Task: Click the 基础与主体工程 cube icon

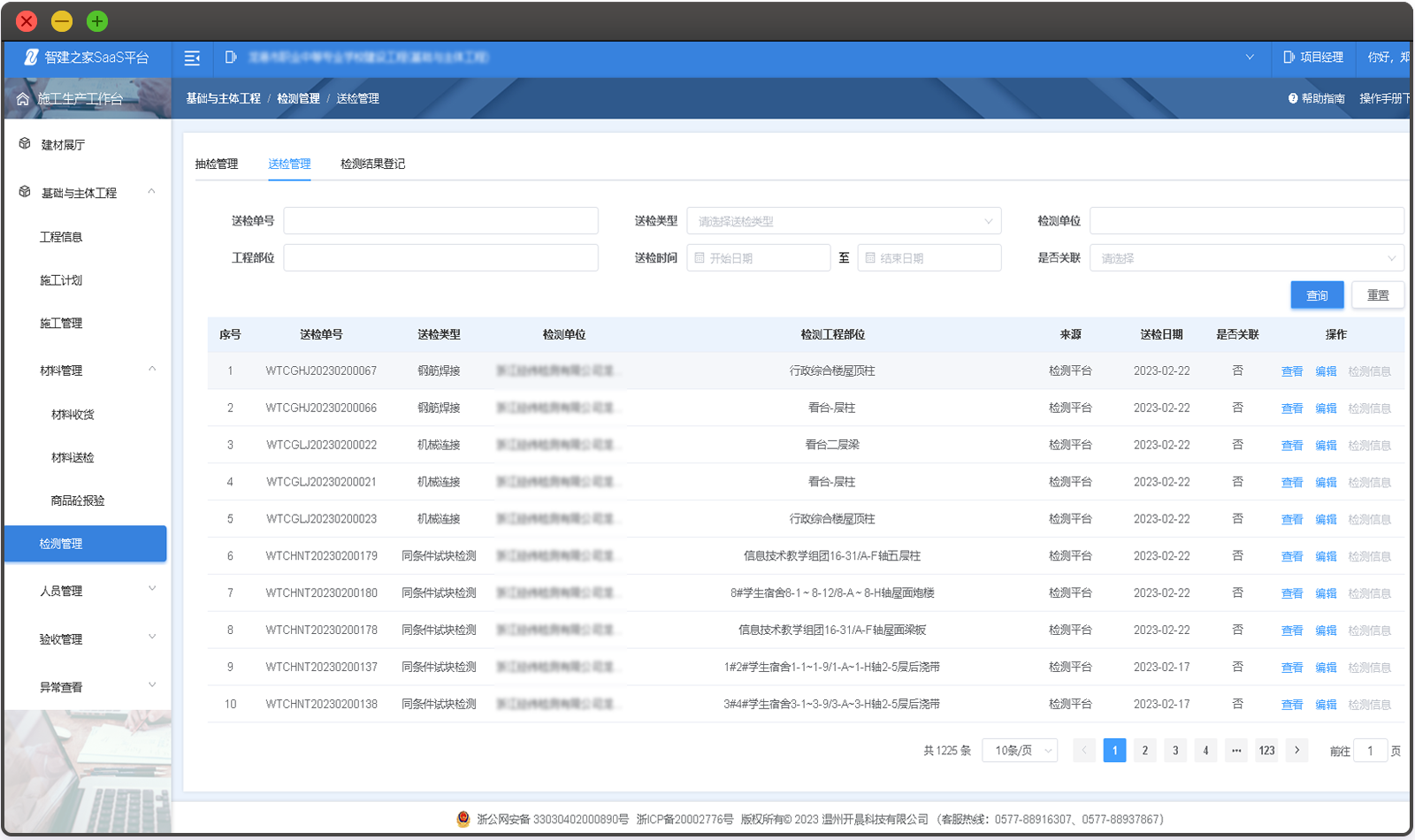Action: (x=25, y=192)
